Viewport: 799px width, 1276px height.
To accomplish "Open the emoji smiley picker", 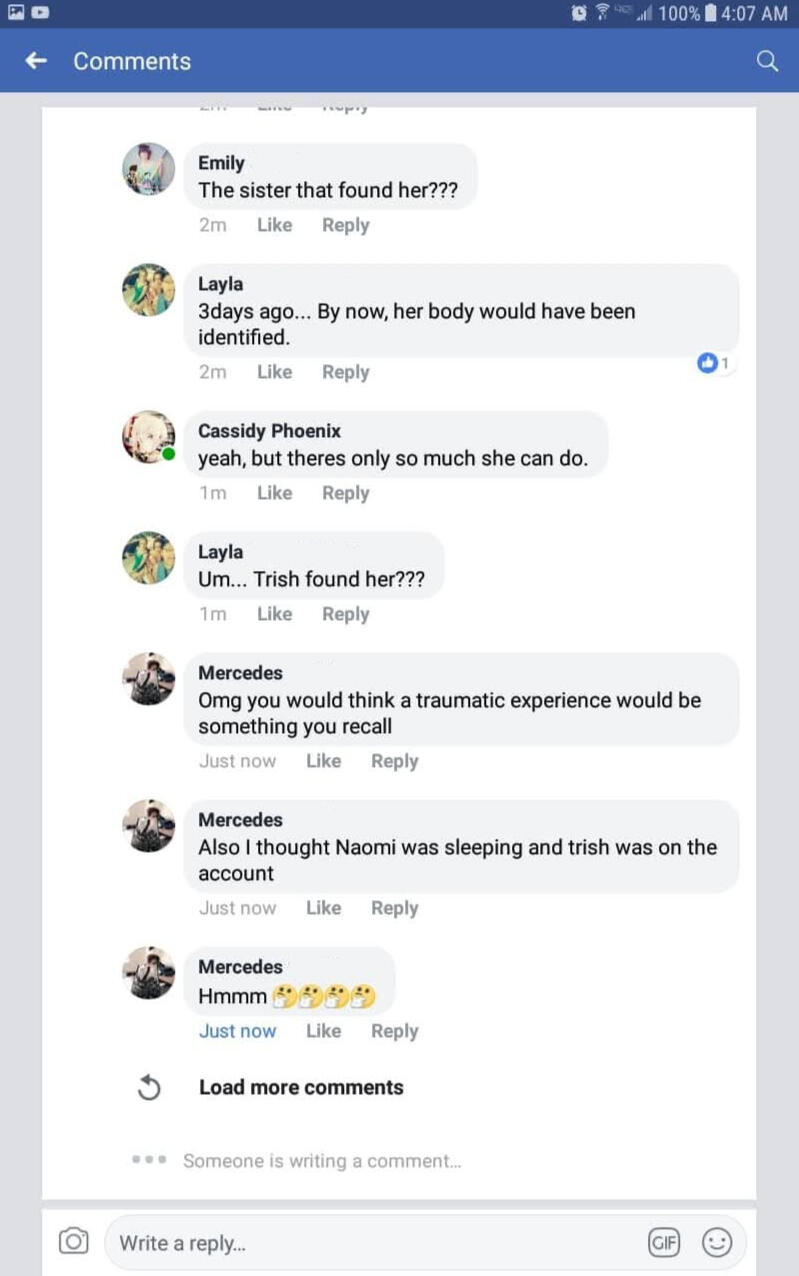I will [717, 1243].
